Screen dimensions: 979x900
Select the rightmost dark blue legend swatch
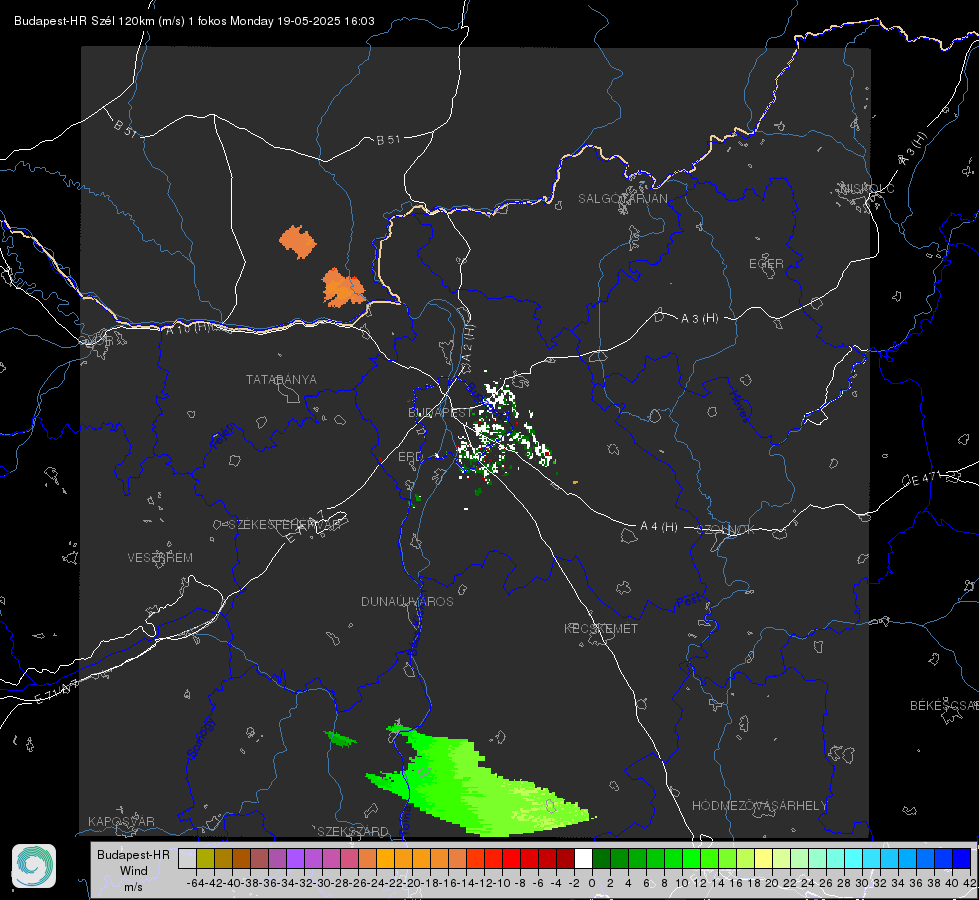coord(962,858)
